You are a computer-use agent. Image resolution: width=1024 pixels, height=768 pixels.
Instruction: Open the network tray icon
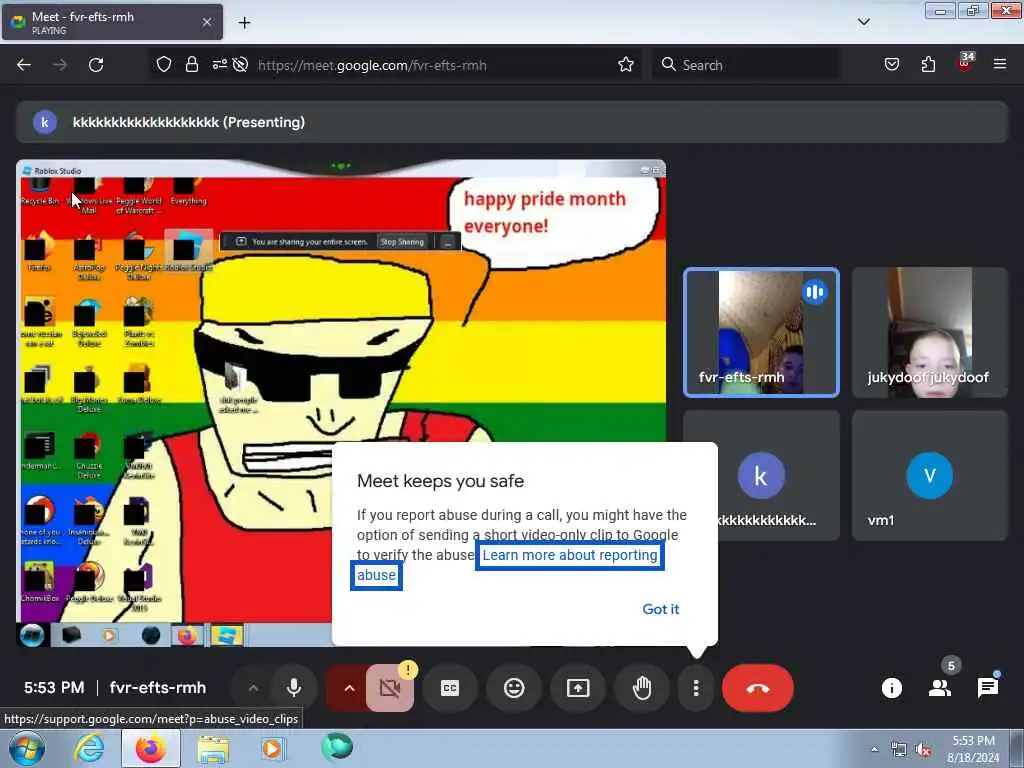(x=899, y=750)
